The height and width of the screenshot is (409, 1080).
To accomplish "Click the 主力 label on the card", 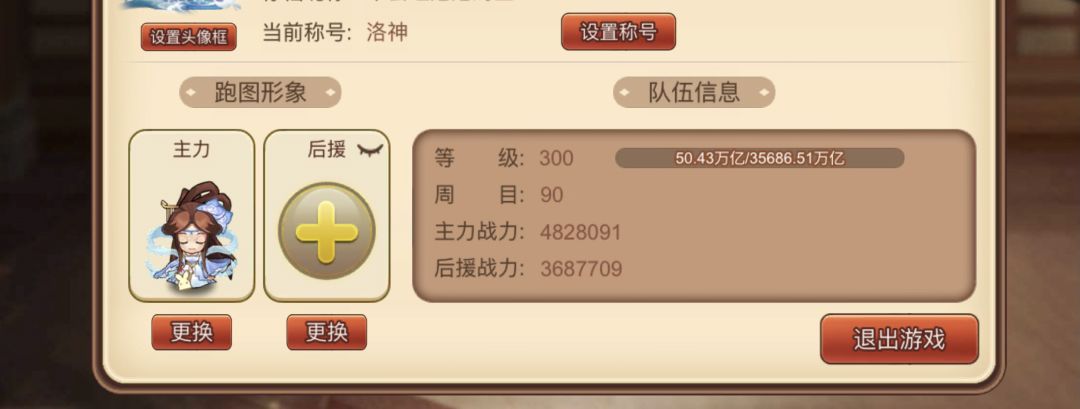I will coord(191,149).
